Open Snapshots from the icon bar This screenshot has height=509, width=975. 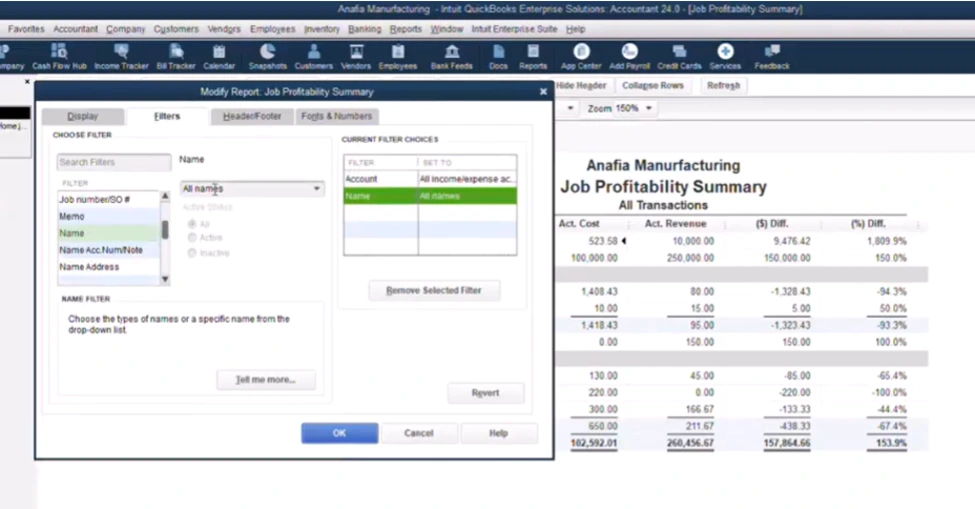[x=267, y=57]
